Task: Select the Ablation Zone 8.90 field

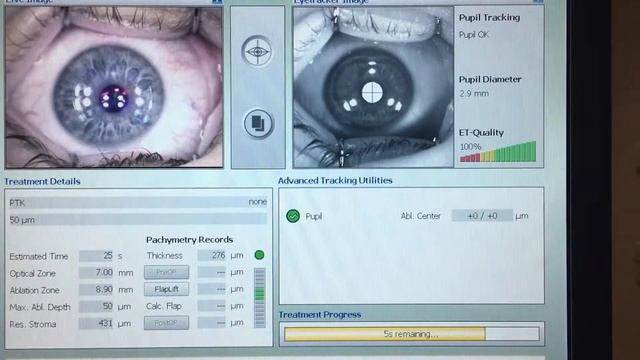Action: pyautogui.click(x=96, y=290)
